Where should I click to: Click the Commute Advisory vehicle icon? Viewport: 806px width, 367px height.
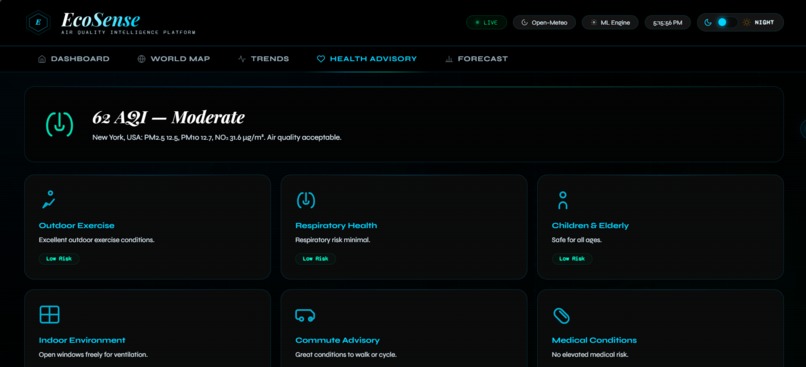pos(305,315)
